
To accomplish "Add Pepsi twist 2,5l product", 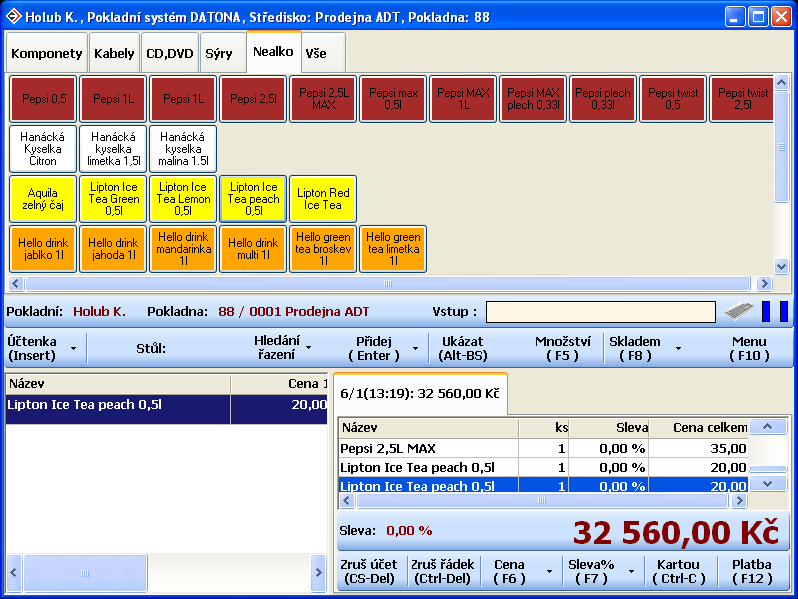I will pyautogui.click(x=742, y=99).
